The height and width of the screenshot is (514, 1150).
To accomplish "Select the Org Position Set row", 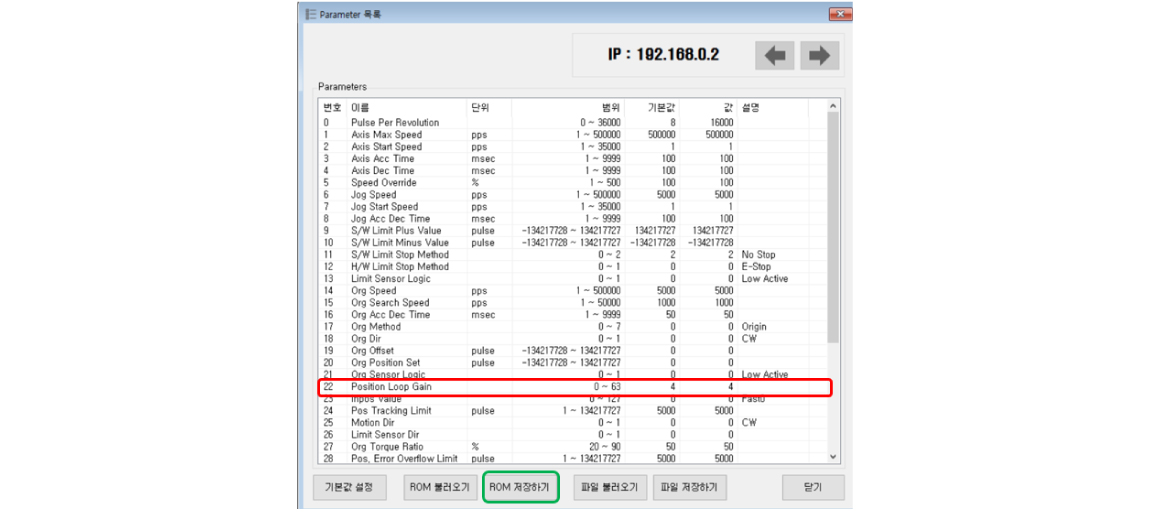I will tap(572, 362).
